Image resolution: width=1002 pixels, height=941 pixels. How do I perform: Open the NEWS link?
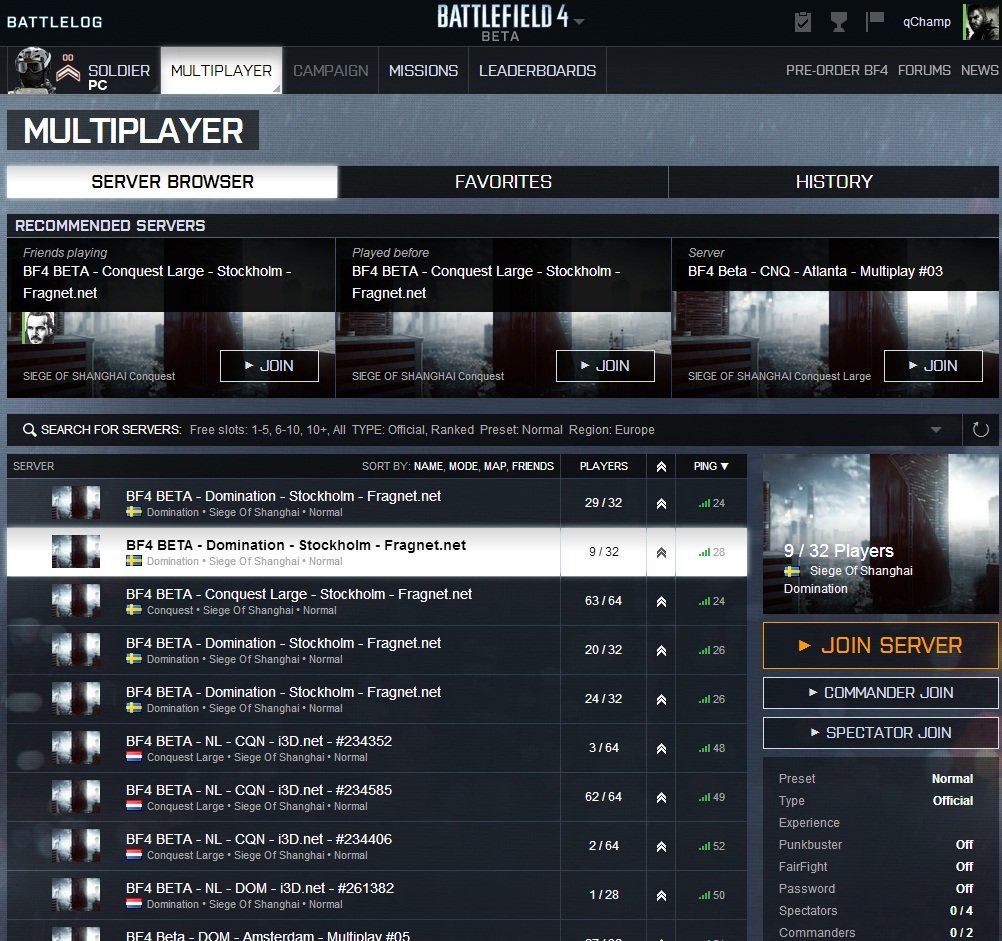tap(979, 70)
